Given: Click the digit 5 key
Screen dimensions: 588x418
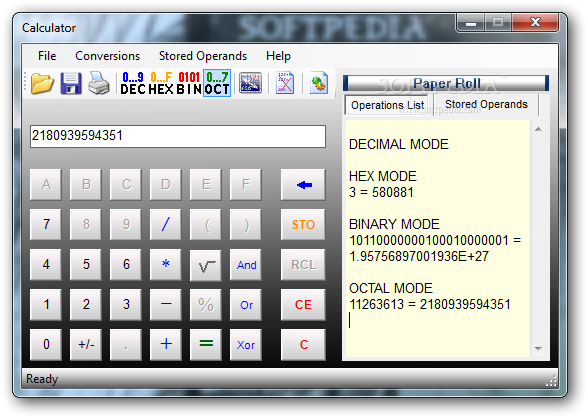Looking at the screenshot, I should pyautogui.click(x=86, y=265).
